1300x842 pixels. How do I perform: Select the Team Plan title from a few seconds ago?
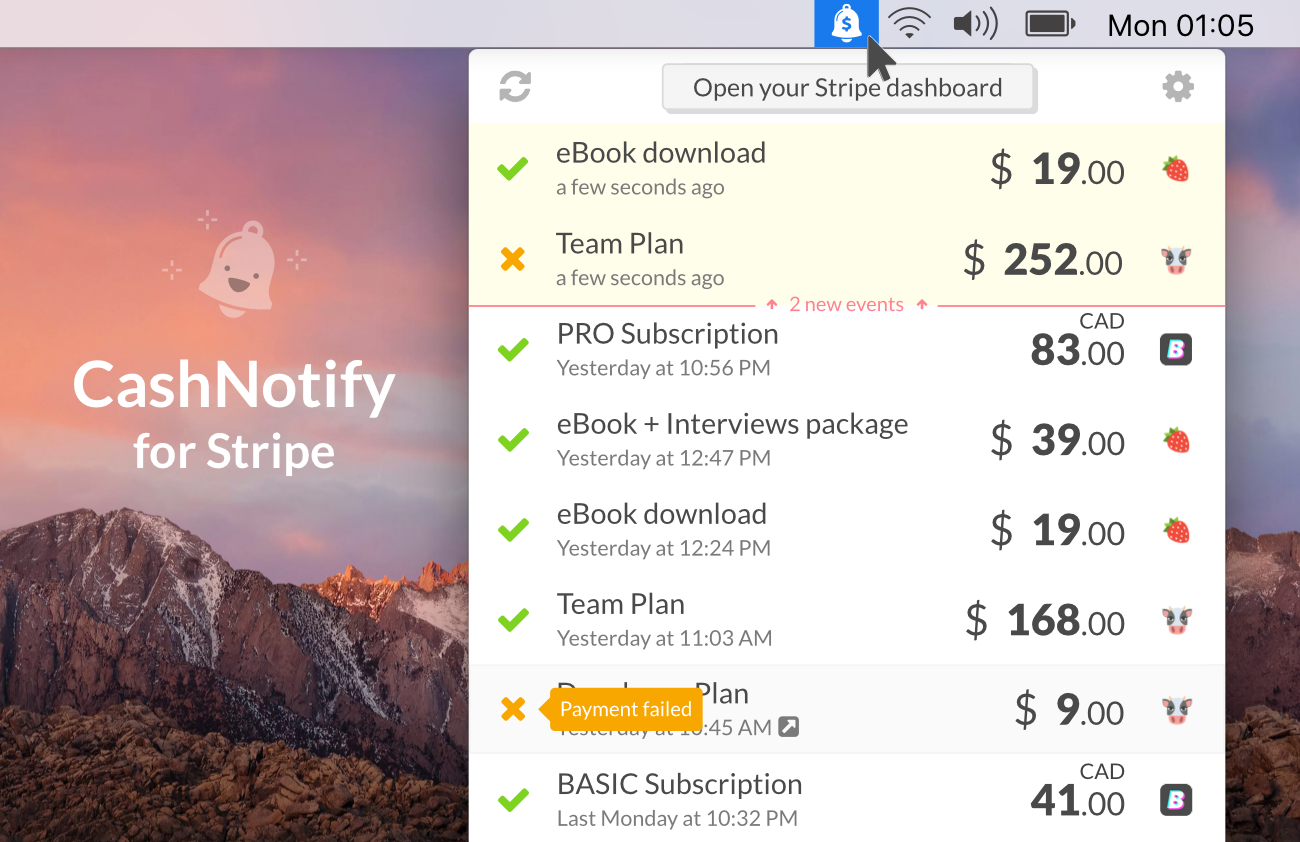point(620,244)
